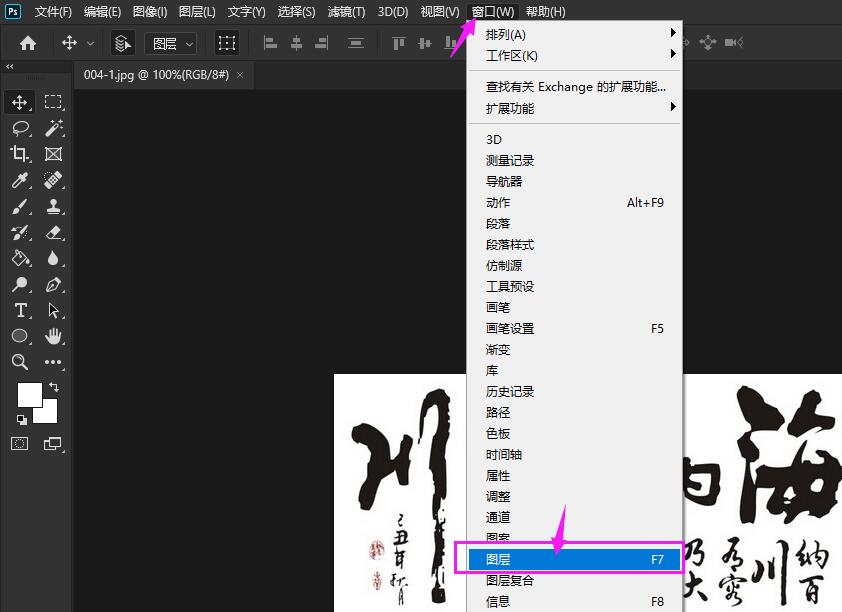
Task: Select the Zoom tool
Action: [20, 362]
